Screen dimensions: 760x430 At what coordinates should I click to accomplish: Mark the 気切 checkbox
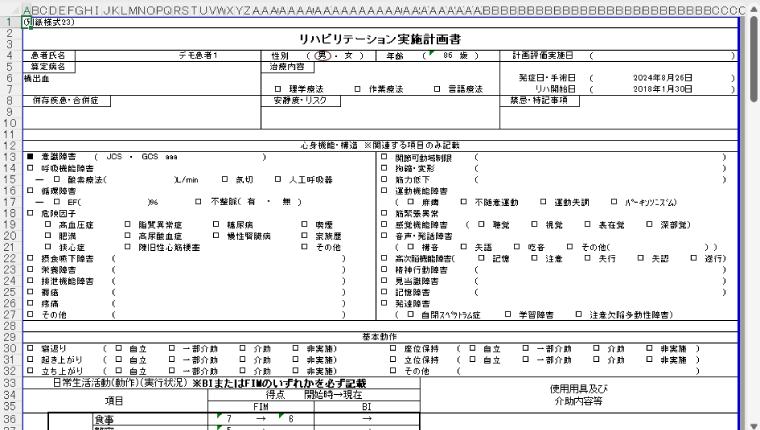pyautogui.click(x=224, y=179)
